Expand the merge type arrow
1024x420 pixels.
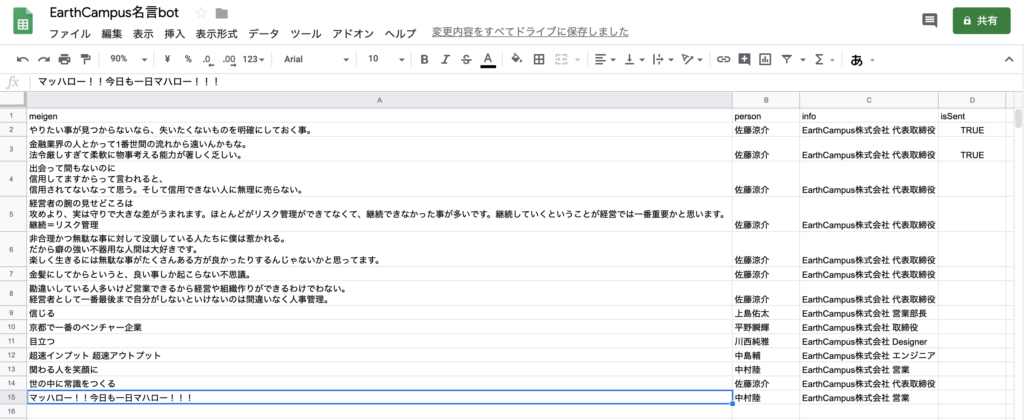[x=577, y=60]
